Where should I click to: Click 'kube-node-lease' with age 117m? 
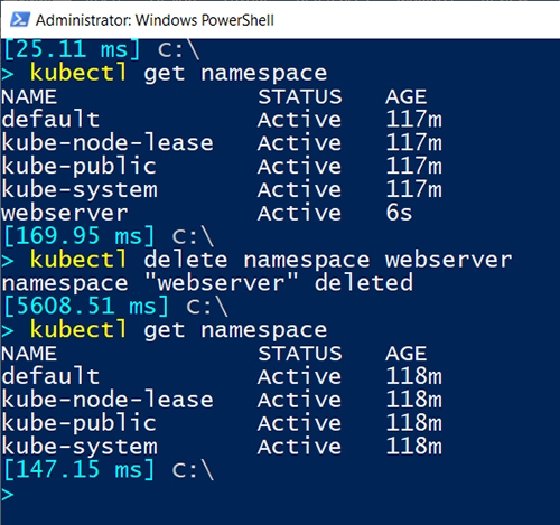[107, 143]
